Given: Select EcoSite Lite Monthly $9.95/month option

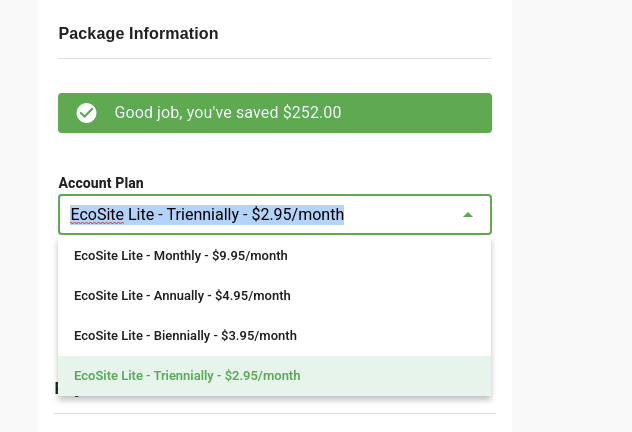Looking at the screenshot, I should coord(274,256).
